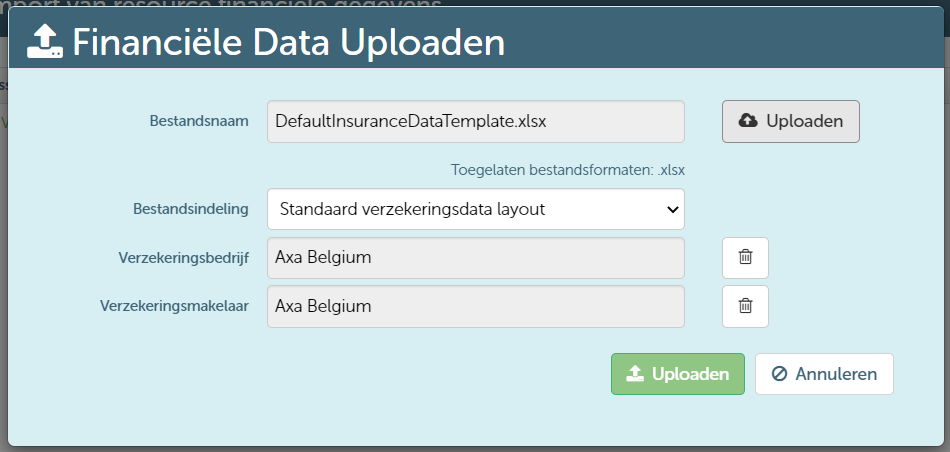This screenshot has width=950, height=452.
Task: Click the chevron arrow of layout dropdown
Action: point(671,210)
